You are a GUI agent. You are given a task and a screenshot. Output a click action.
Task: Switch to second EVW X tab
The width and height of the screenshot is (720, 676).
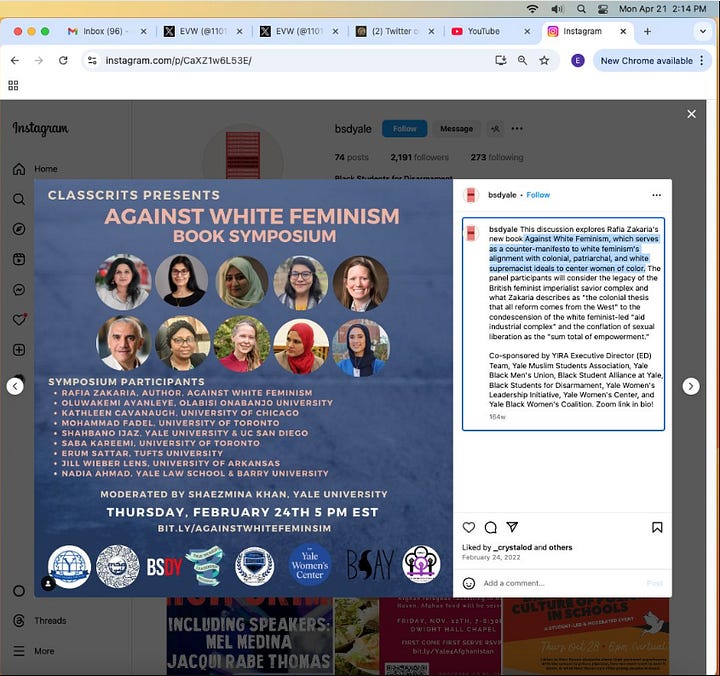[x=299, y=31]
